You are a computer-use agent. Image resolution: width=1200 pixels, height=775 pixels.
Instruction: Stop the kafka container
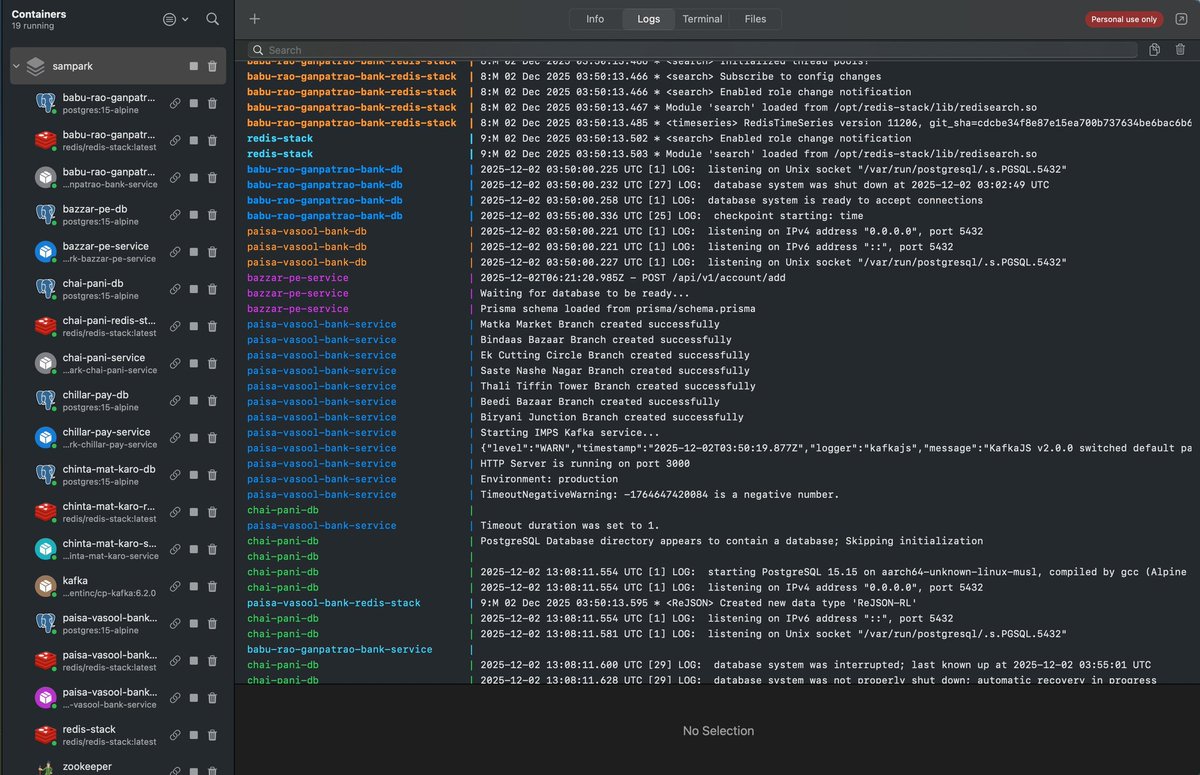click(x=193, y=587)
